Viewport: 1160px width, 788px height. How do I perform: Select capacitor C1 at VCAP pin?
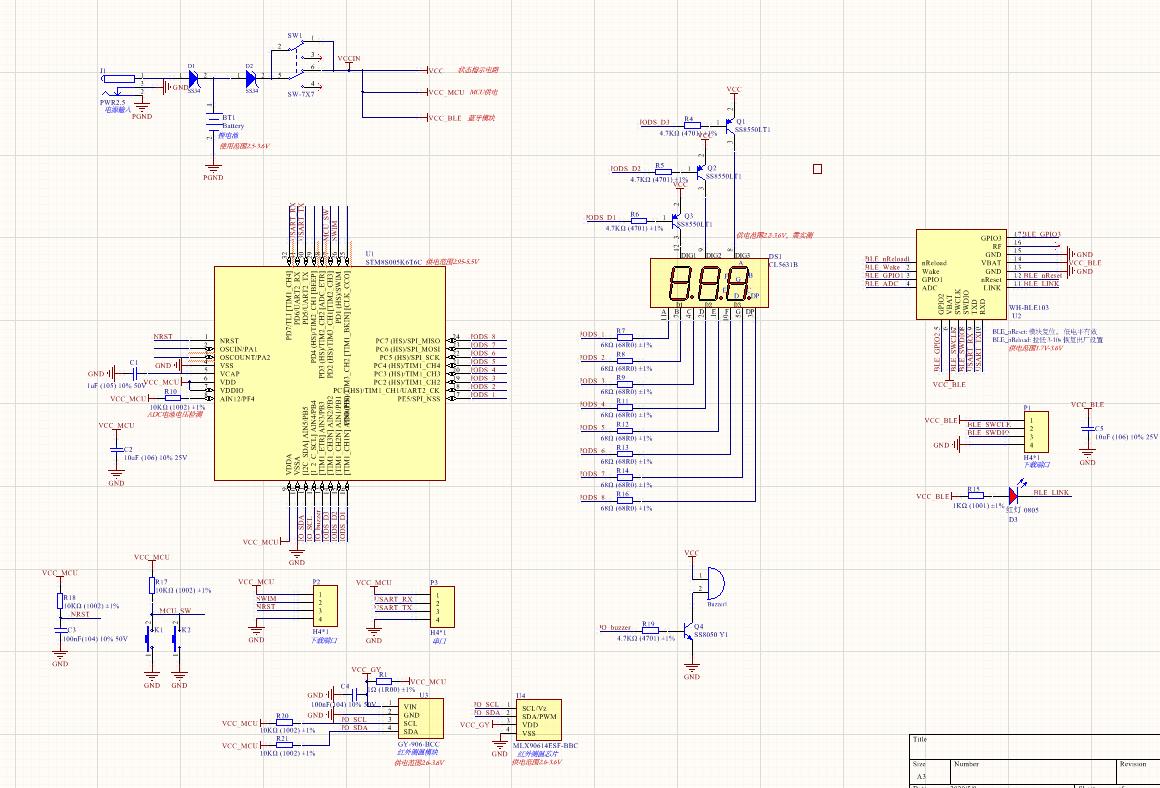[x=135, y=374]
